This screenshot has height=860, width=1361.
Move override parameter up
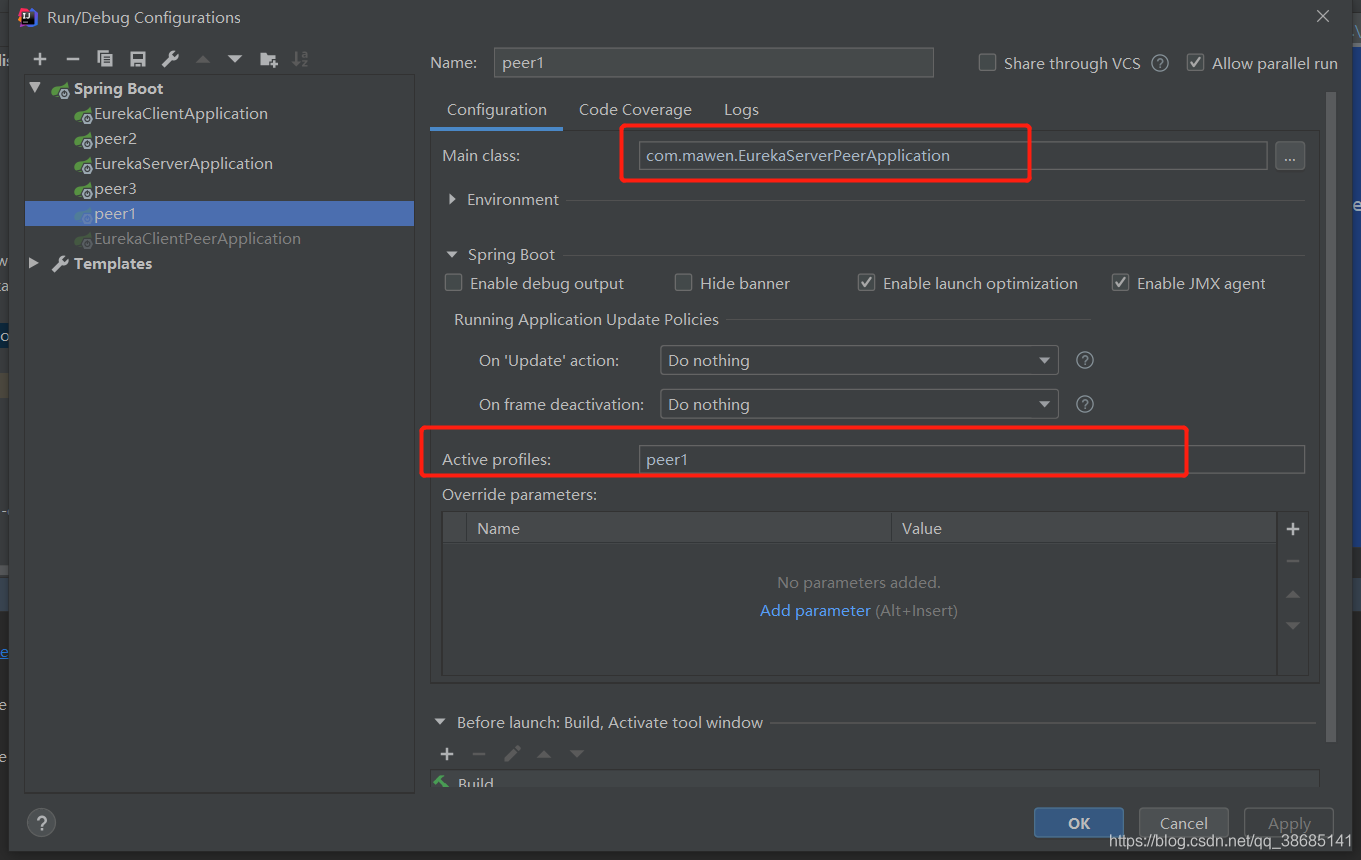[1292, 594]
